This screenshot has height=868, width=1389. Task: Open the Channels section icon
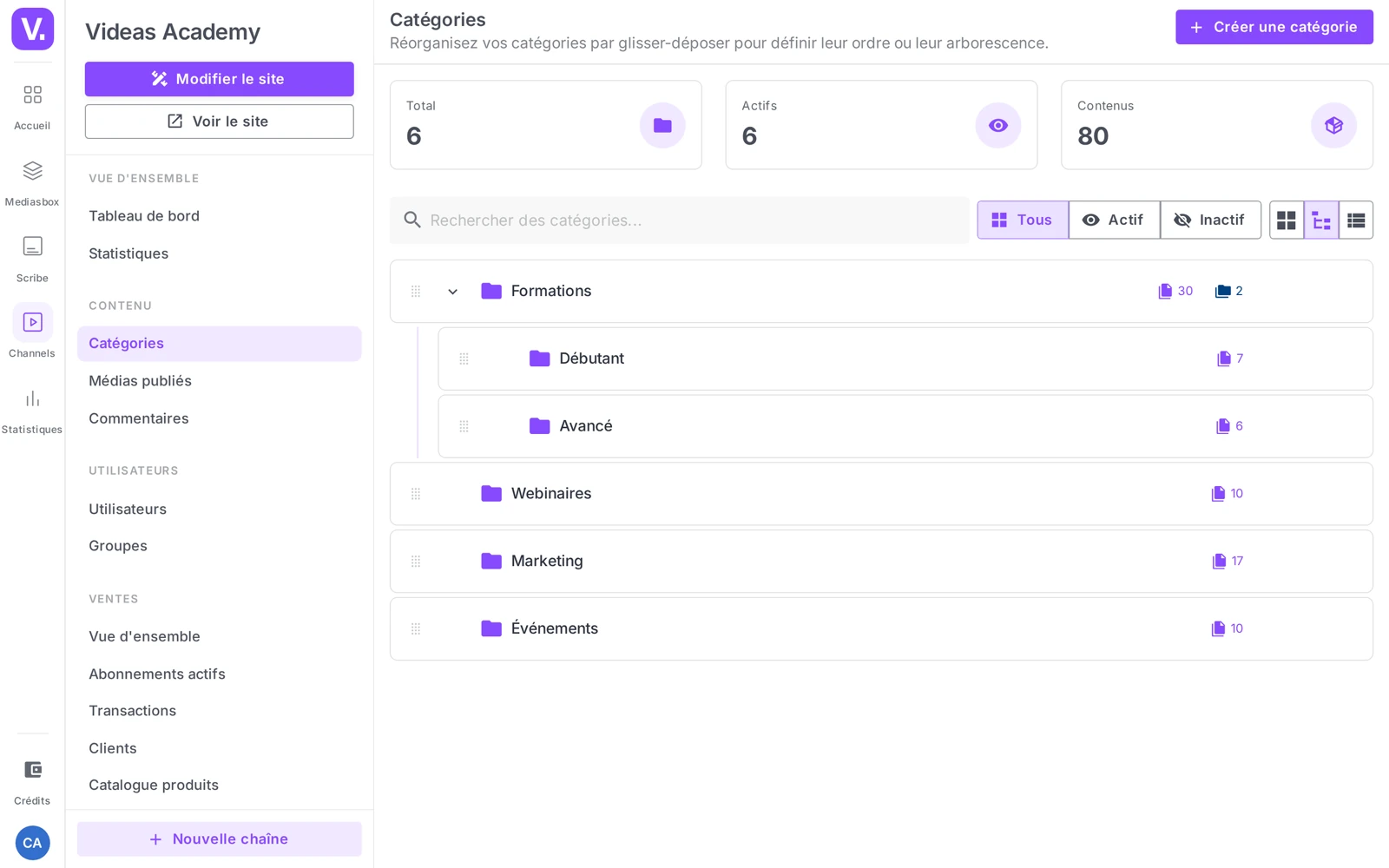pos(32,322)
